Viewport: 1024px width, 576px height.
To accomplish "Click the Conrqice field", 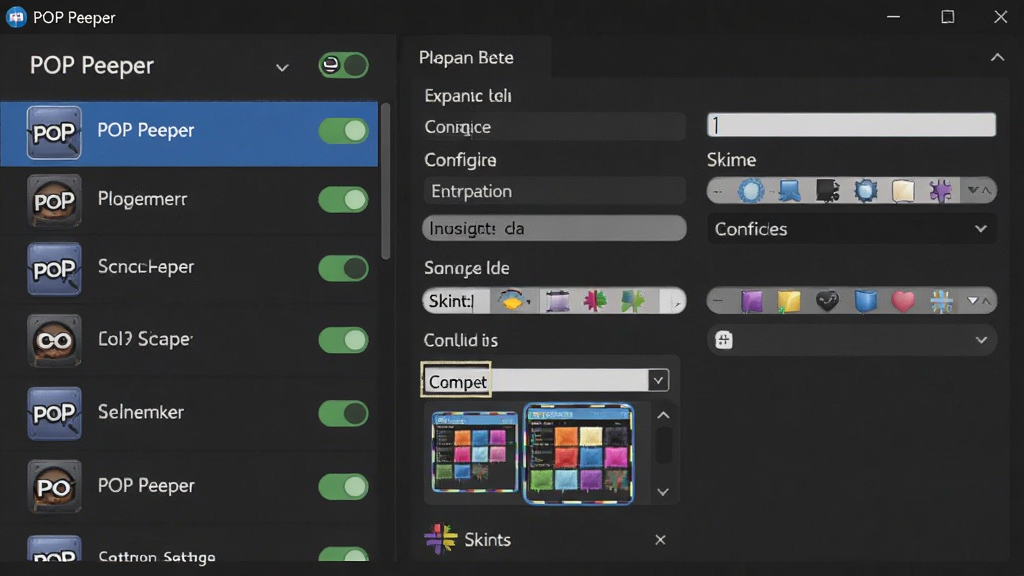I will coord(554,127).
